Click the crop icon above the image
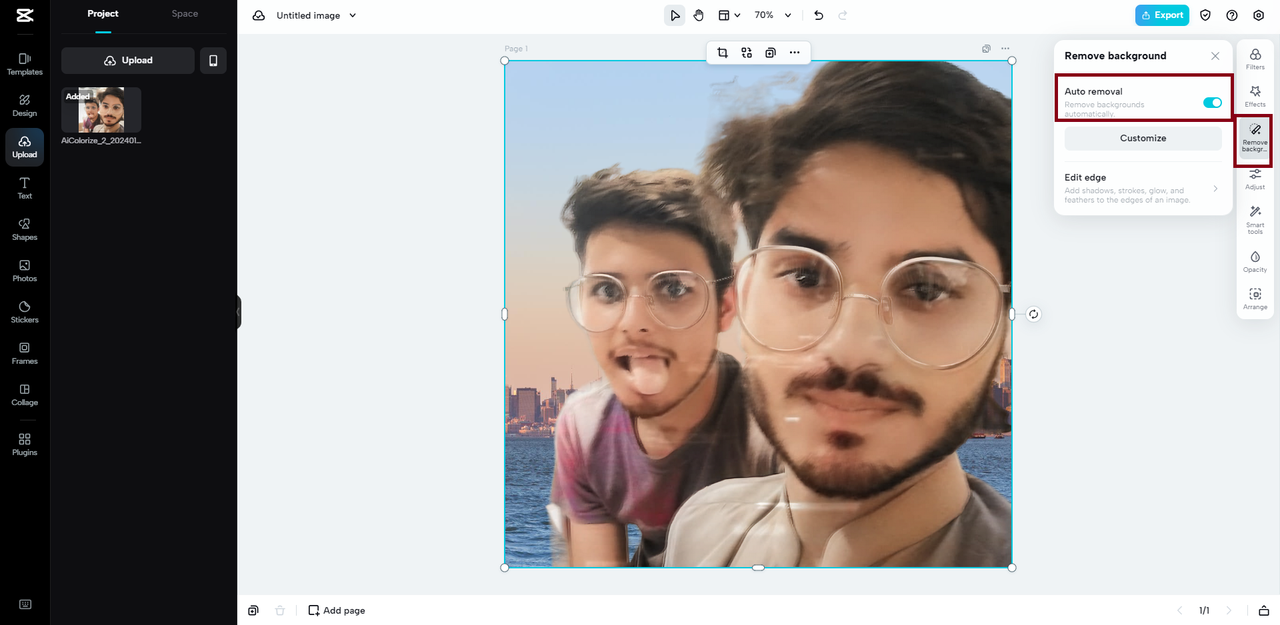The height and width of the screenshot is (625, 1280). pyautogui.click(x=722, y=52)
